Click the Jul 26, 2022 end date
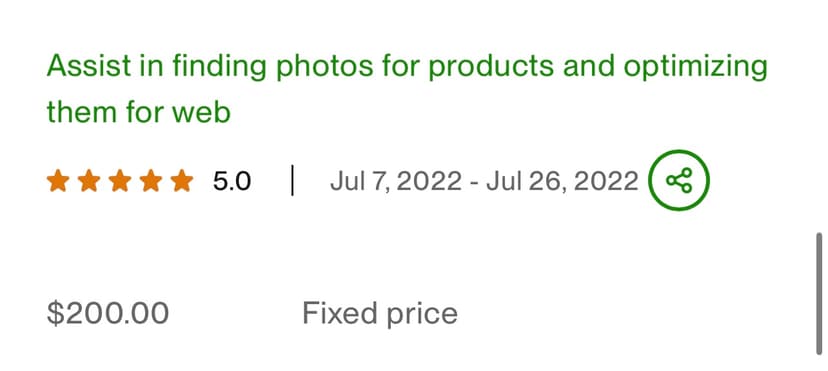Screen dimensions: 828x371 (562, 182)
